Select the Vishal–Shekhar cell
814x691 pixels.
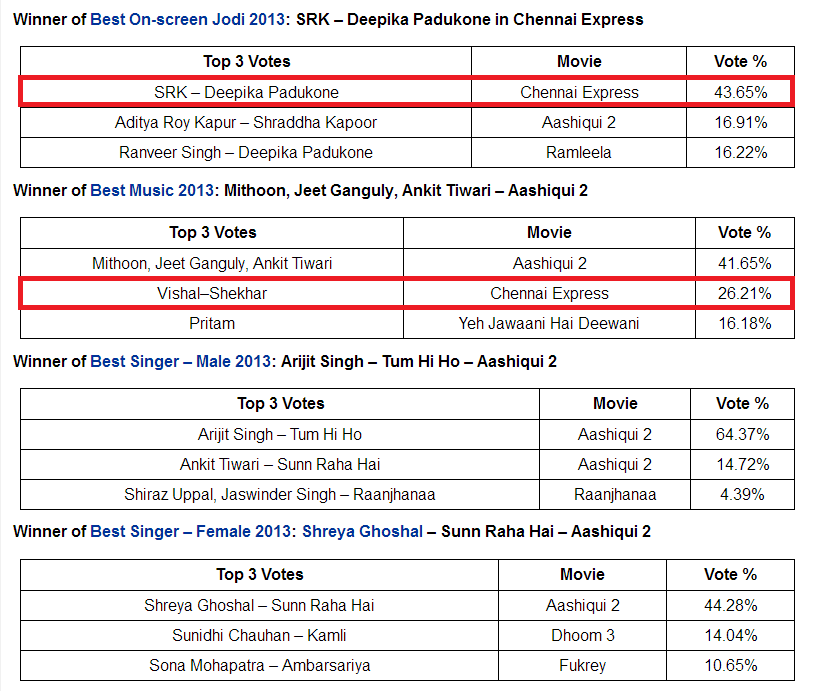coord(212,293)
